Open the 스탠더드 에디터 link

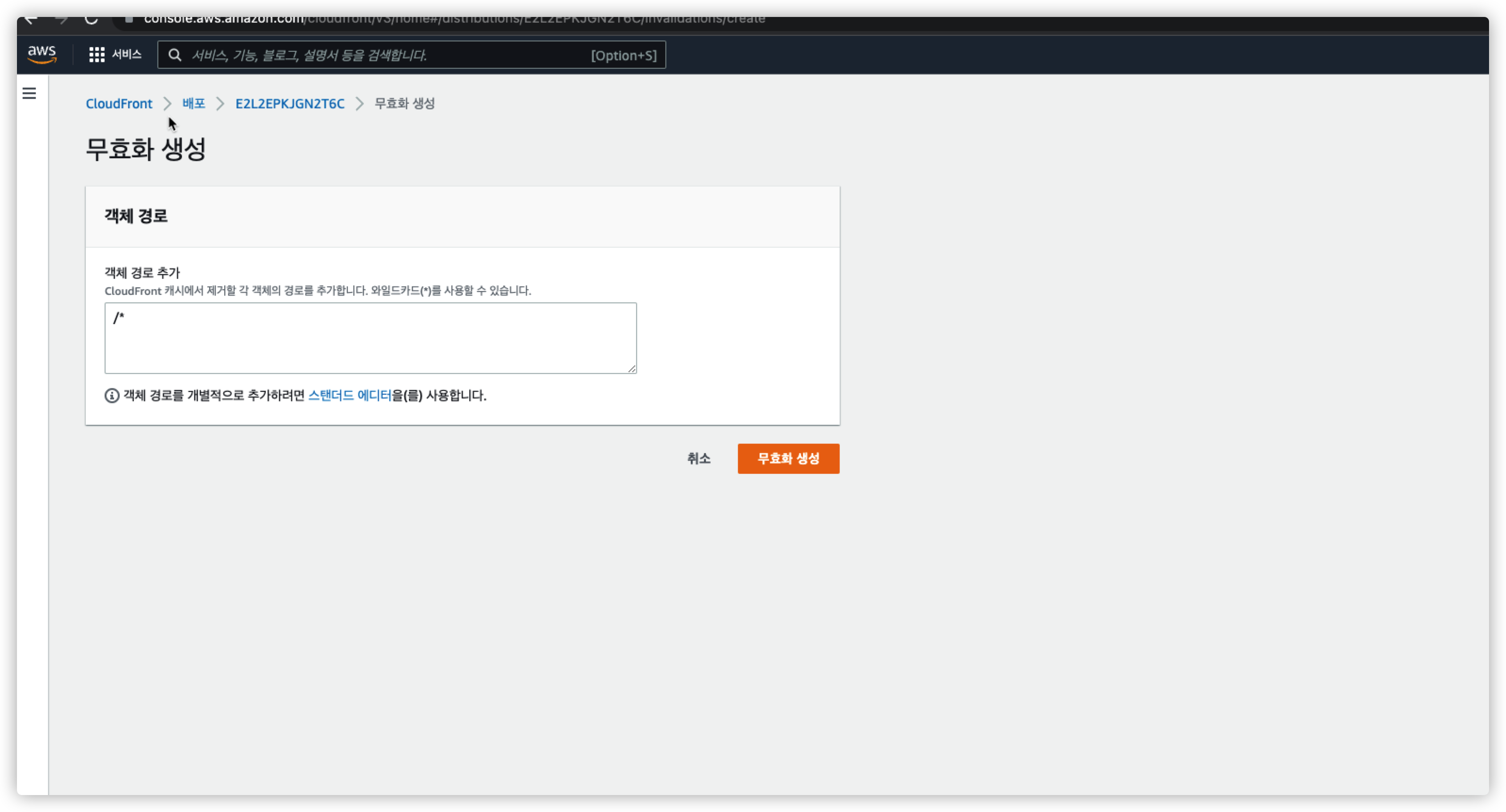pos(350,396)
